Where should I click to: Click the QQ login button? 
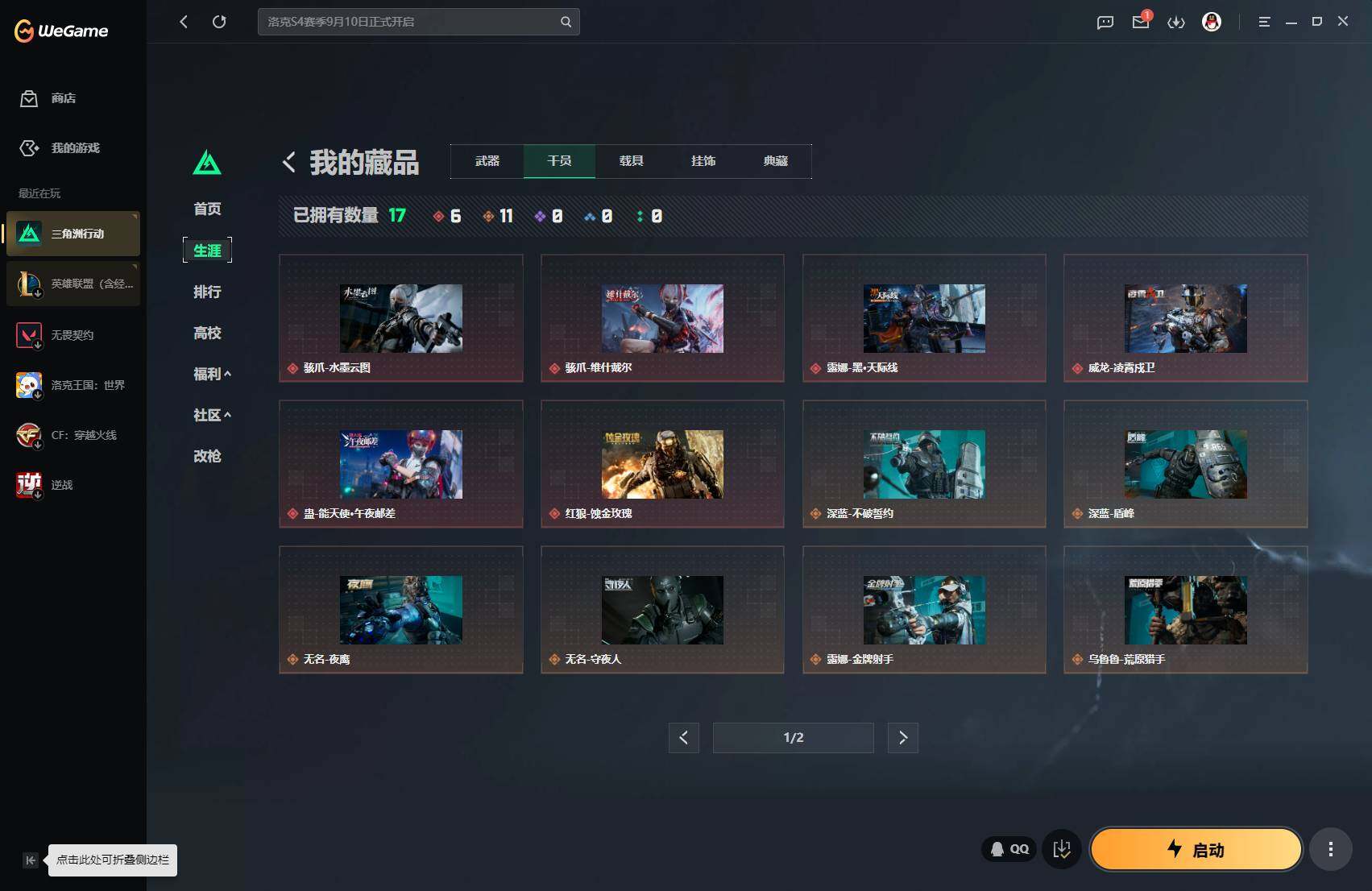click(x=1009, y=849)
